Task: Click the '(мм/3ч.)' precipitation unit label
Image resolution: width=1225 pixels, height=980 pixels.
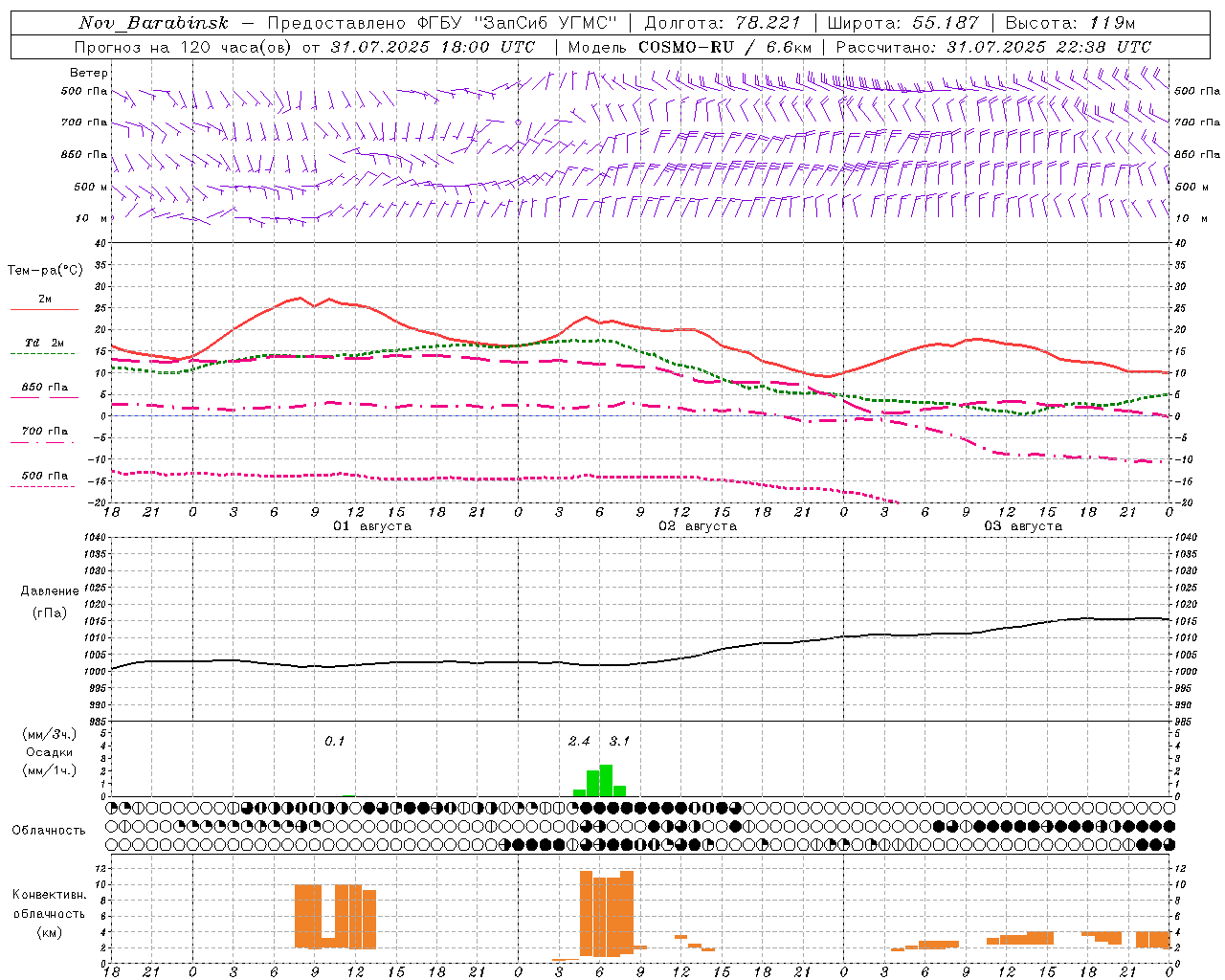Action: [50, 734]
